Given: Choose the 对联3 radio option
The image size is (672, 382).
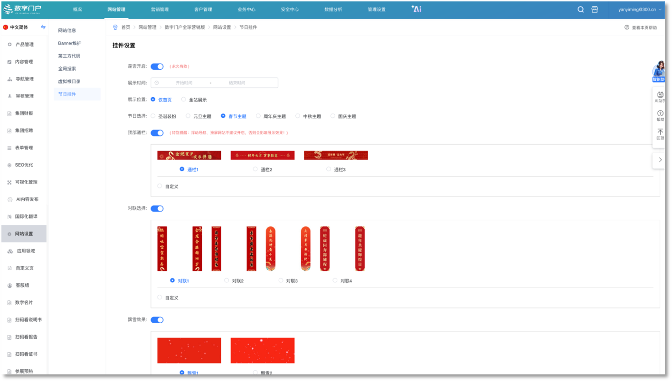Looking at the screenshot, I should coord(281,281).
